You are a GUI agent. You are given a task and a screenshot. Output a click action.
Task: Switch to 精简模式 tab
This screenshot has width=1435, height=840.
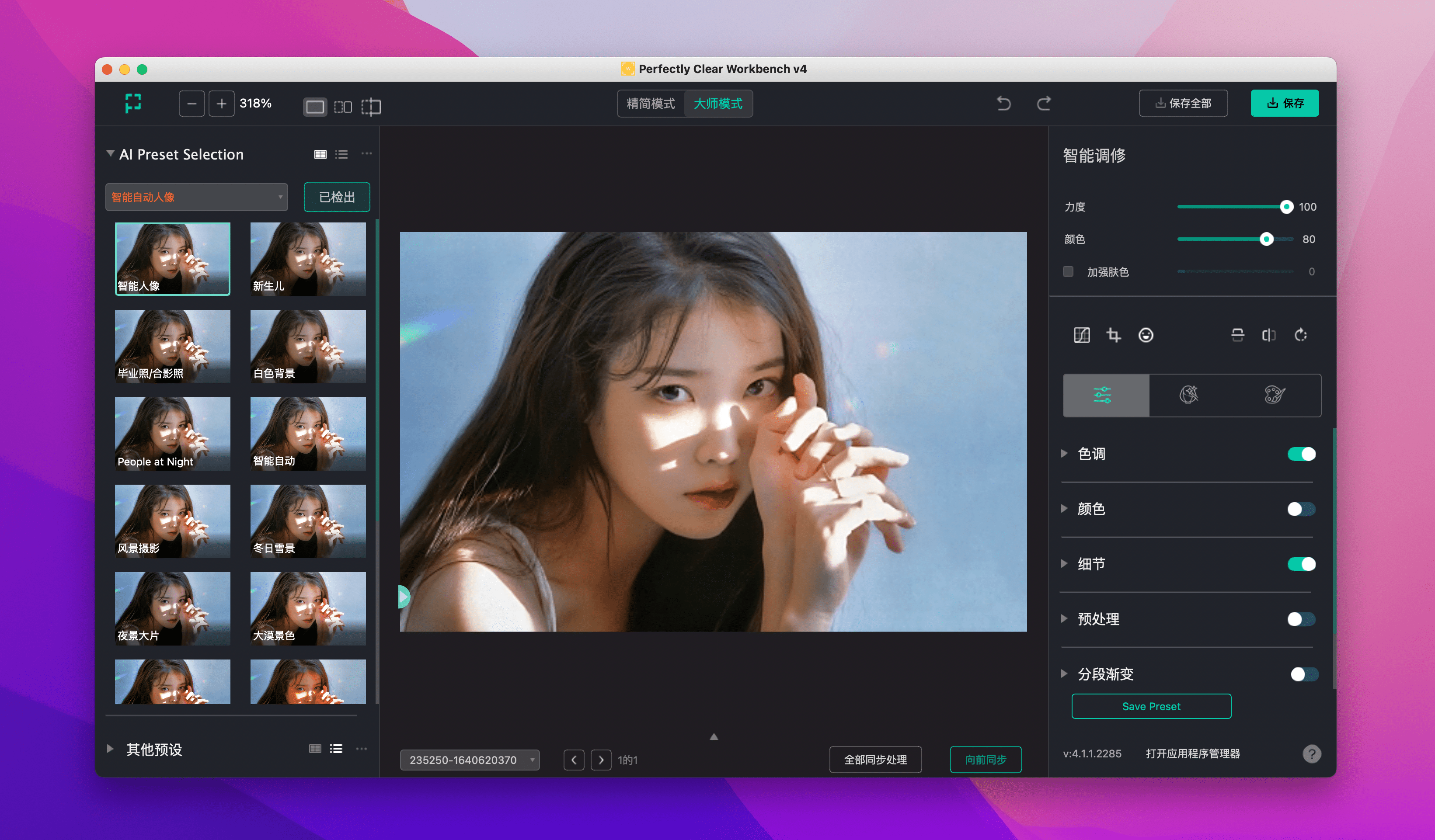(x=650, y=104)
